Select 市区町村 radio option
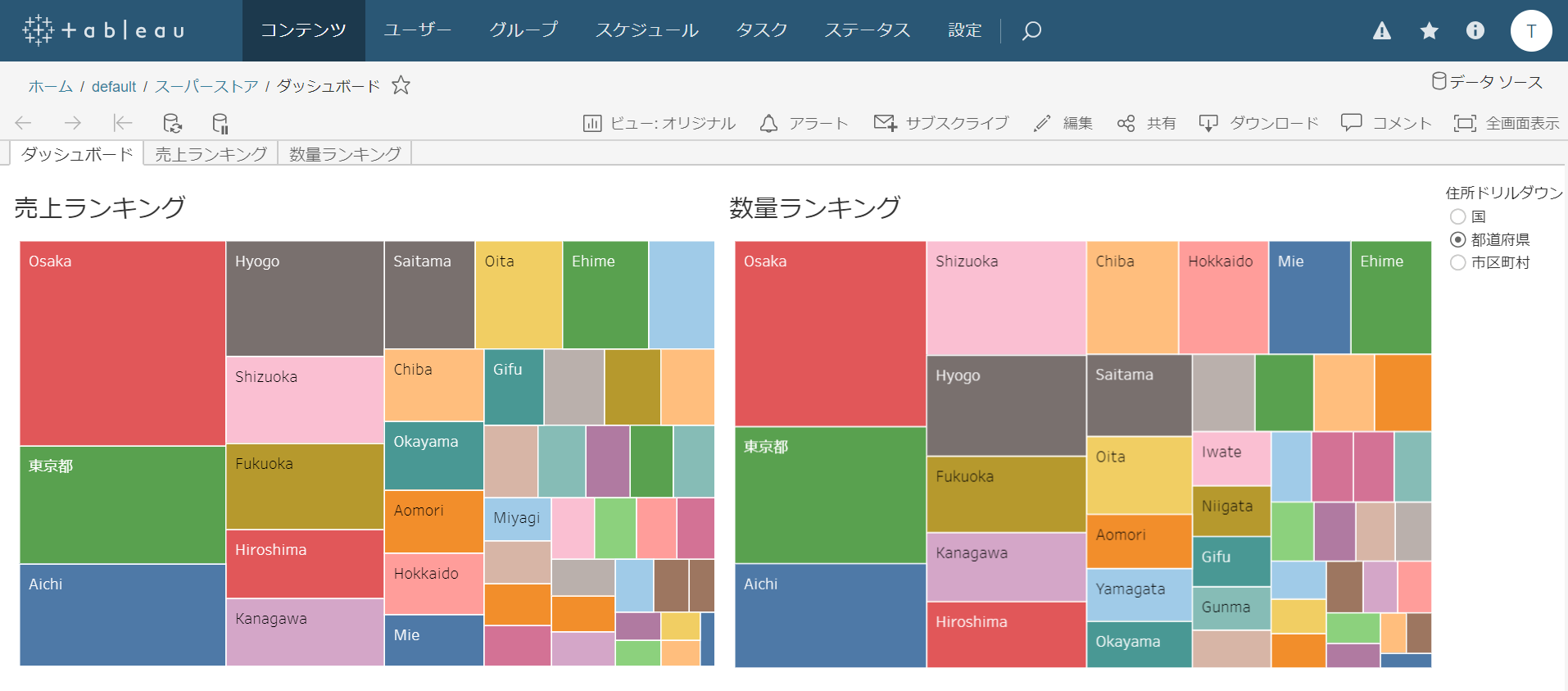The width and height of the screenshot is (1568, 691). (1458, 262)
